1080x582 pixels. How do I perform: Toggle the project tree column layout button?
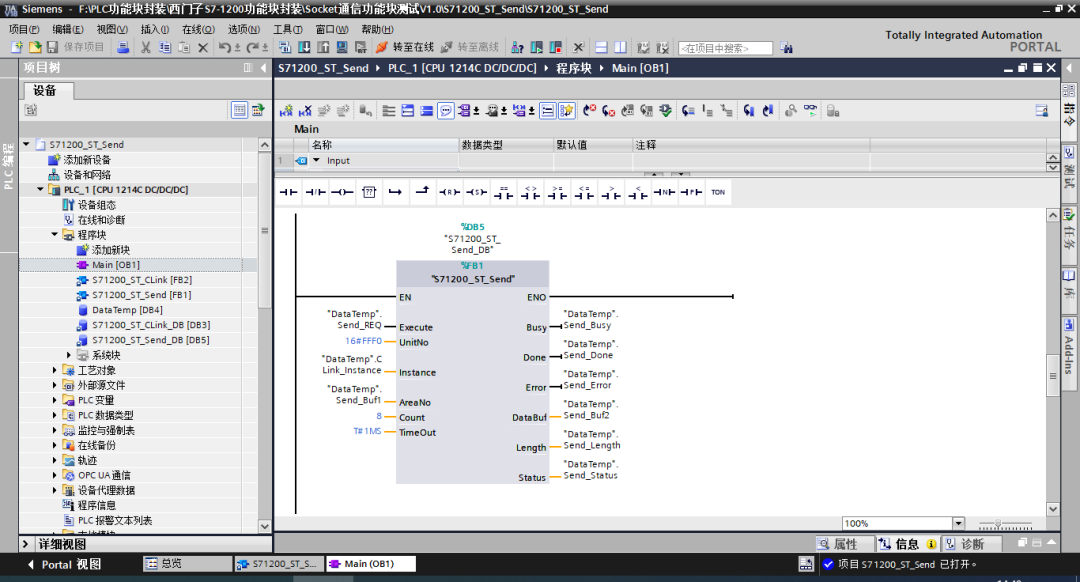point(248,67)
